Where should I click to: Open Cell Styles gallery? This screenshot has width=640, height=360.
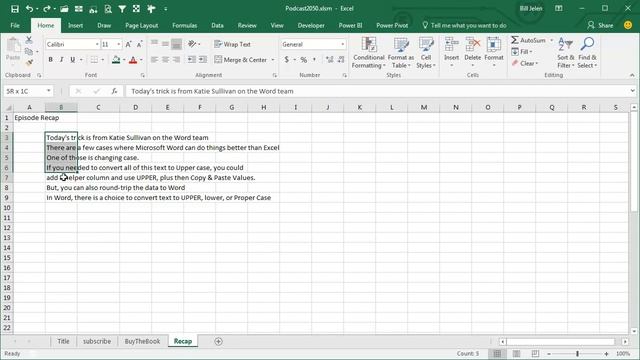426,53
